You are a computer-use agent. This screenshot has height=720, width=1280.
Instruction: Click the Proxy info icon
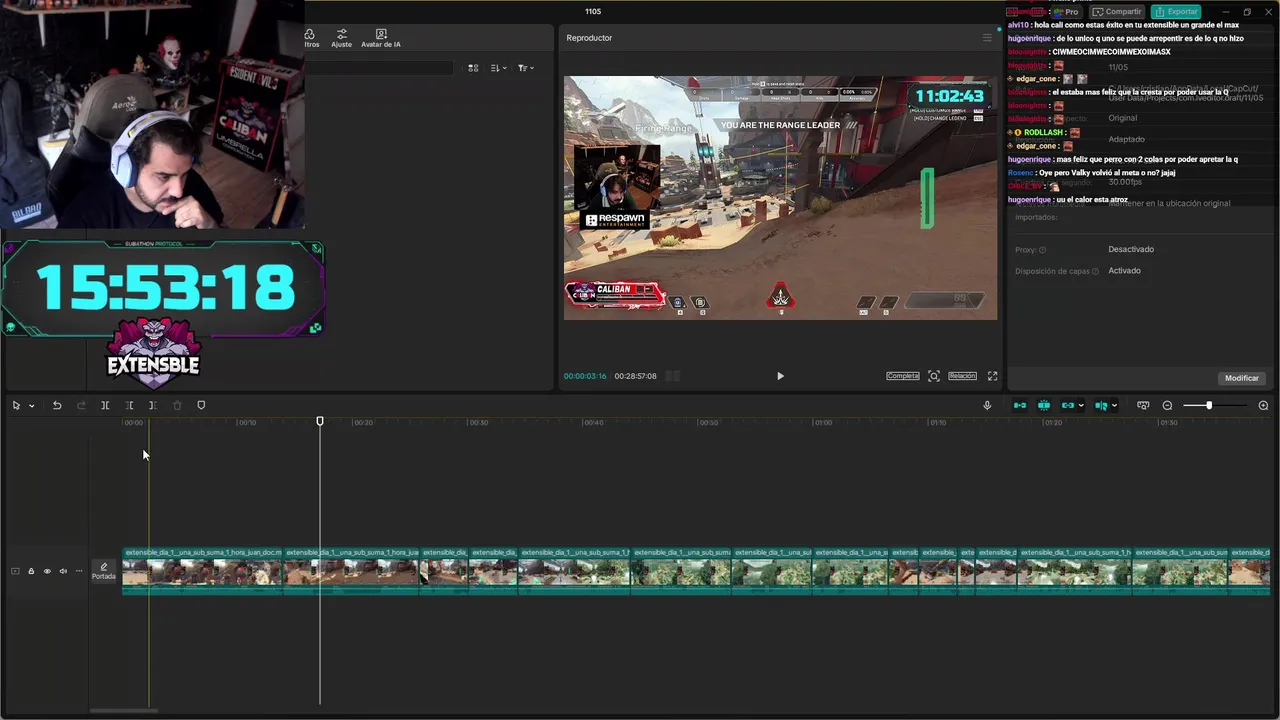(1042, 250)
